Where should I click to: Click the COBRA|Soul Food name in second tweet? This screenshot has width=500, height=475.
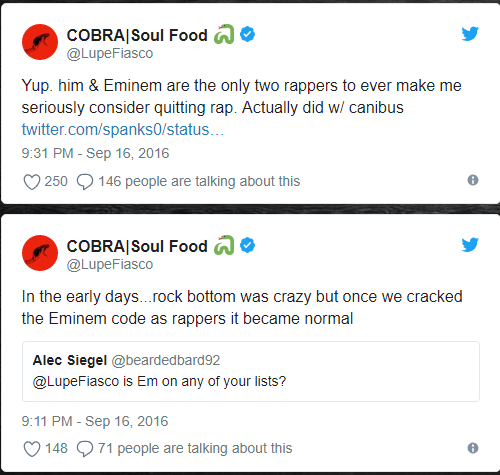137,246
